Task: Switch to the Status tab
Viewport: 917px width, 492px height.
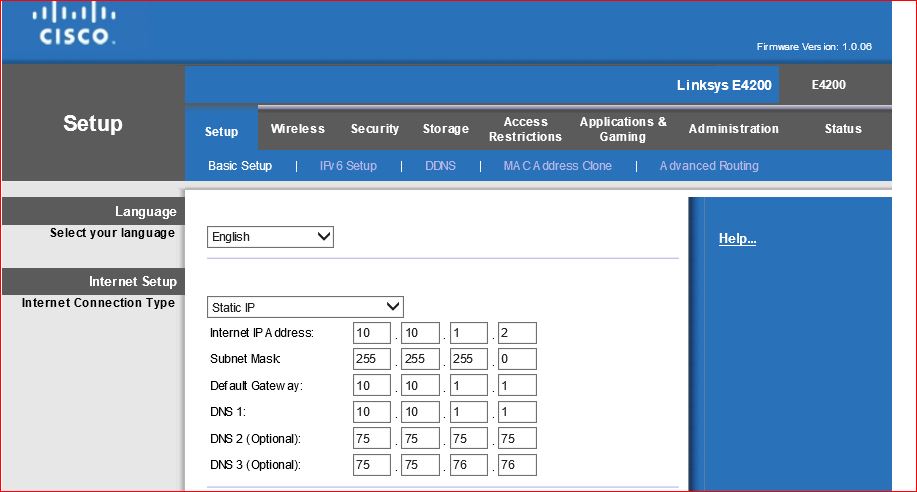Action: (843, 129)
